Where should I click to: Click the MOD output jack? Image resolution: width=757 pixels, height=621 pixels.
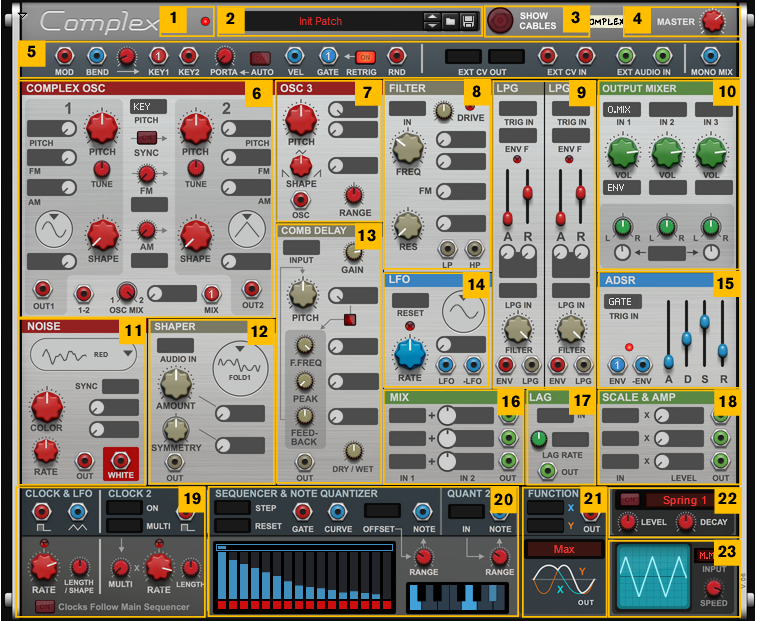coord(64,56)
